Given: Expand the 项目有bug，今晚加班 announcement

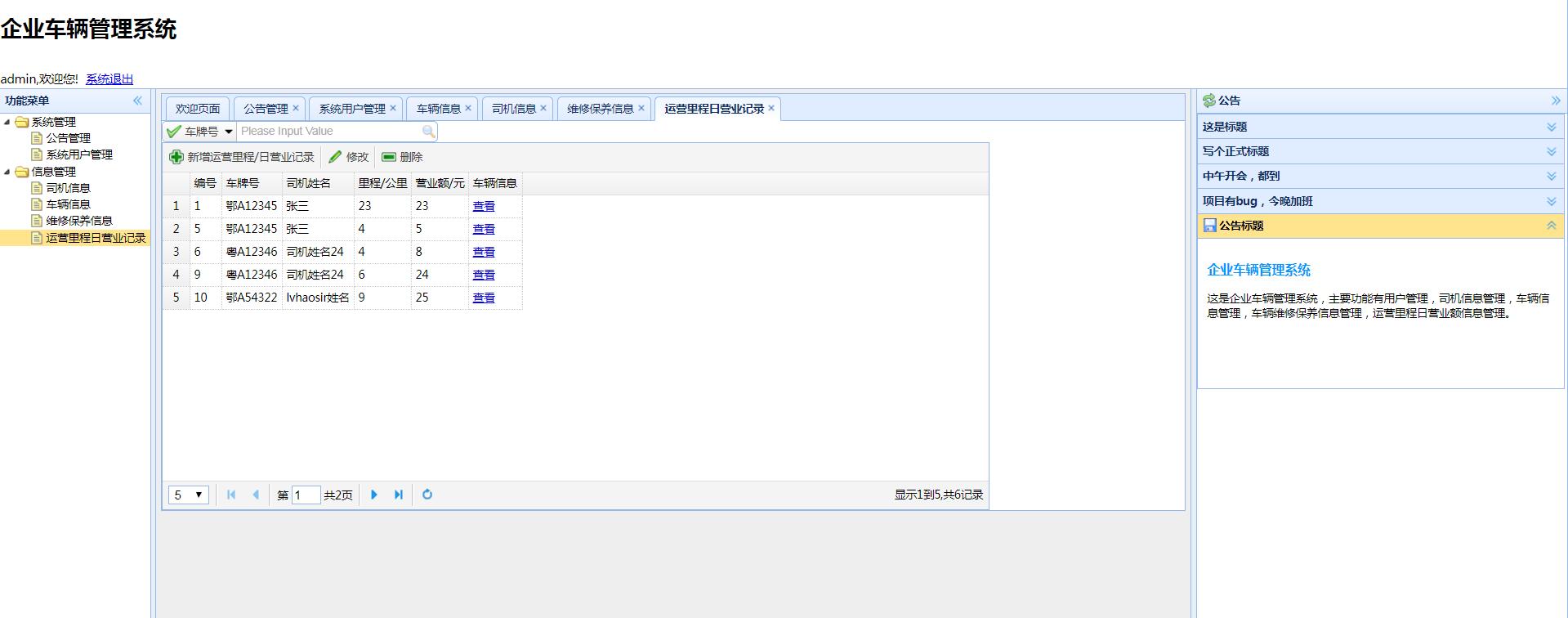Looking at the screenshot, I should (x=1551, y=201).
